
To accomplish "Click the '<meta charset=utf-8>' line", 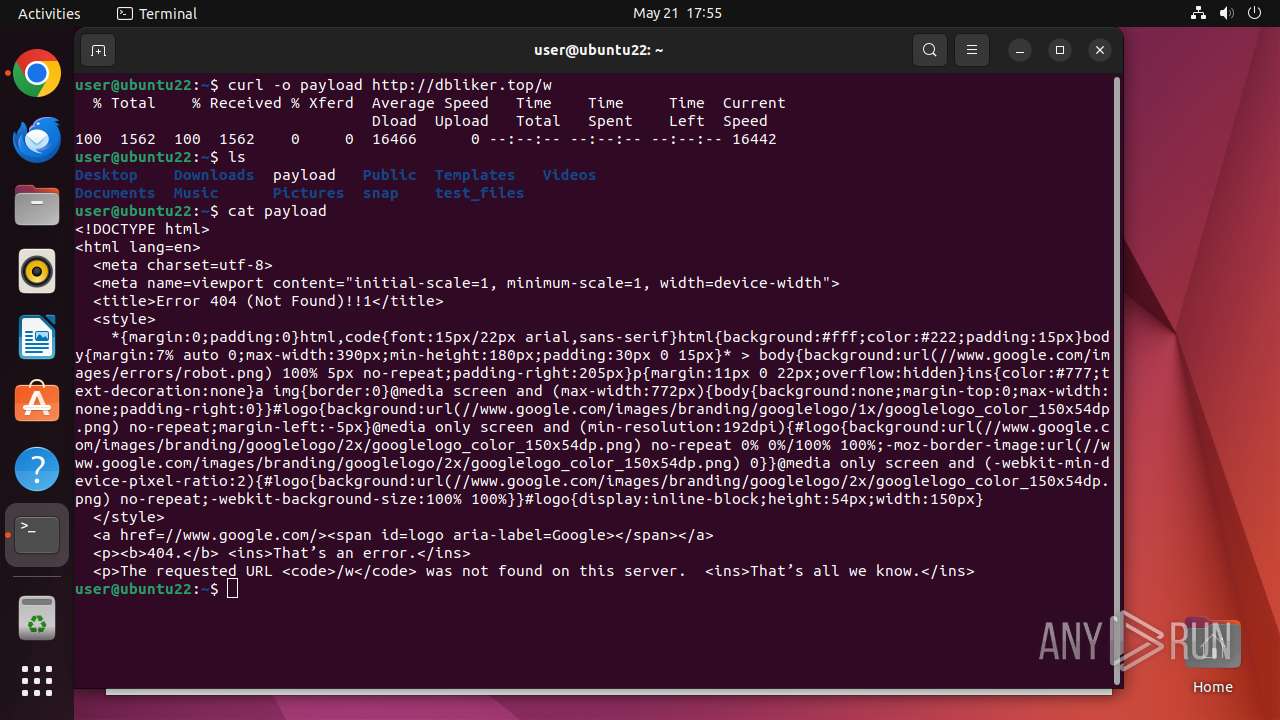I will [x=183, y=265].
